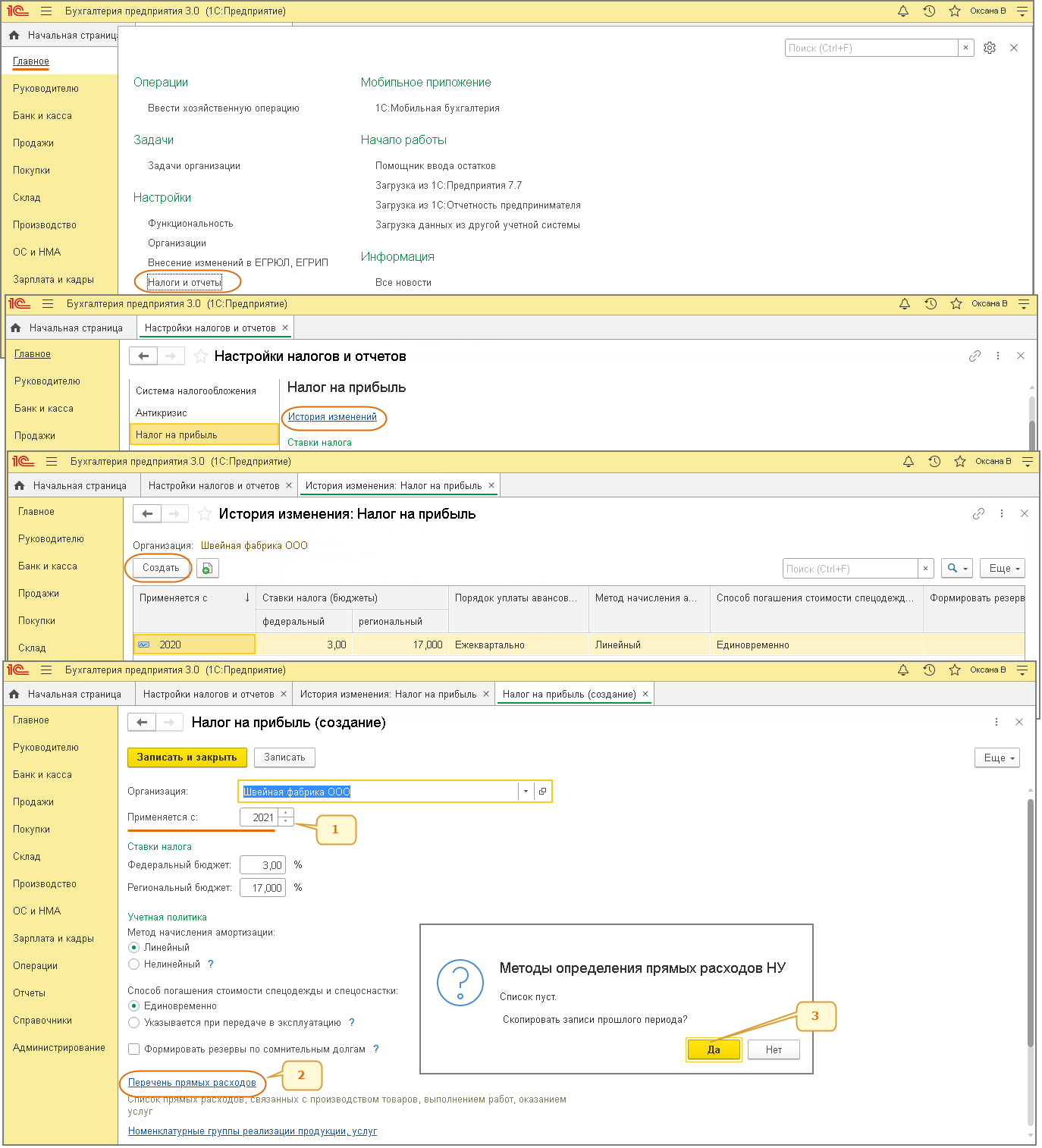Click the green copy-record icon next to Создать
Image resolution: width=1042 pixels, height=1148 pixels.
pos(208,568)
